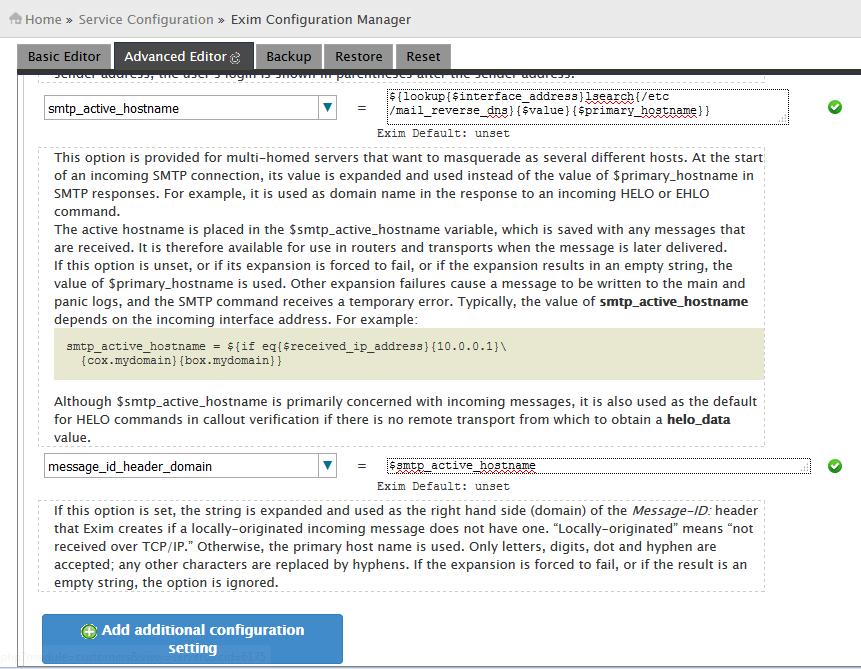Focus the $smtp_active_hostname value input
The width and height of the screenshot is (861, 669).
point(598,466)
